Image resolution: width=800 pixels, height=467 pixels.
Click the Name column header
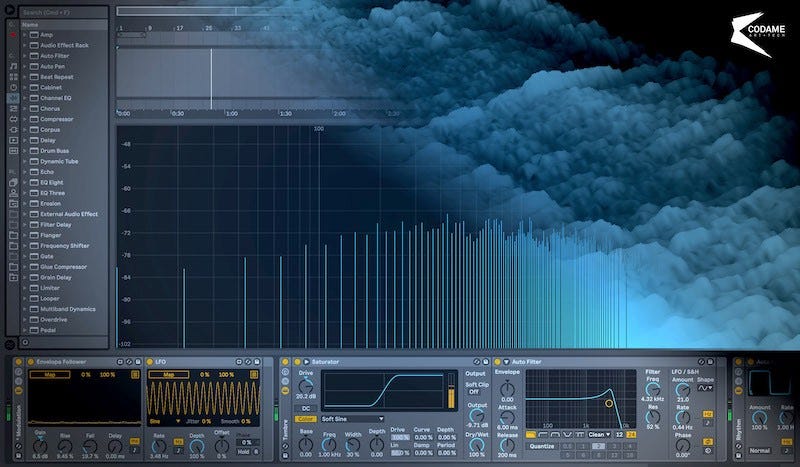point(64,24)
